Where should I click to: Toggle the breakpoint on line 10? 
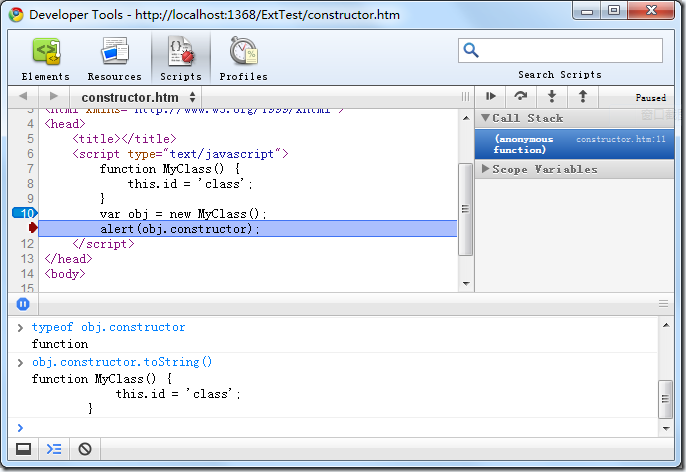coord(24,213)
